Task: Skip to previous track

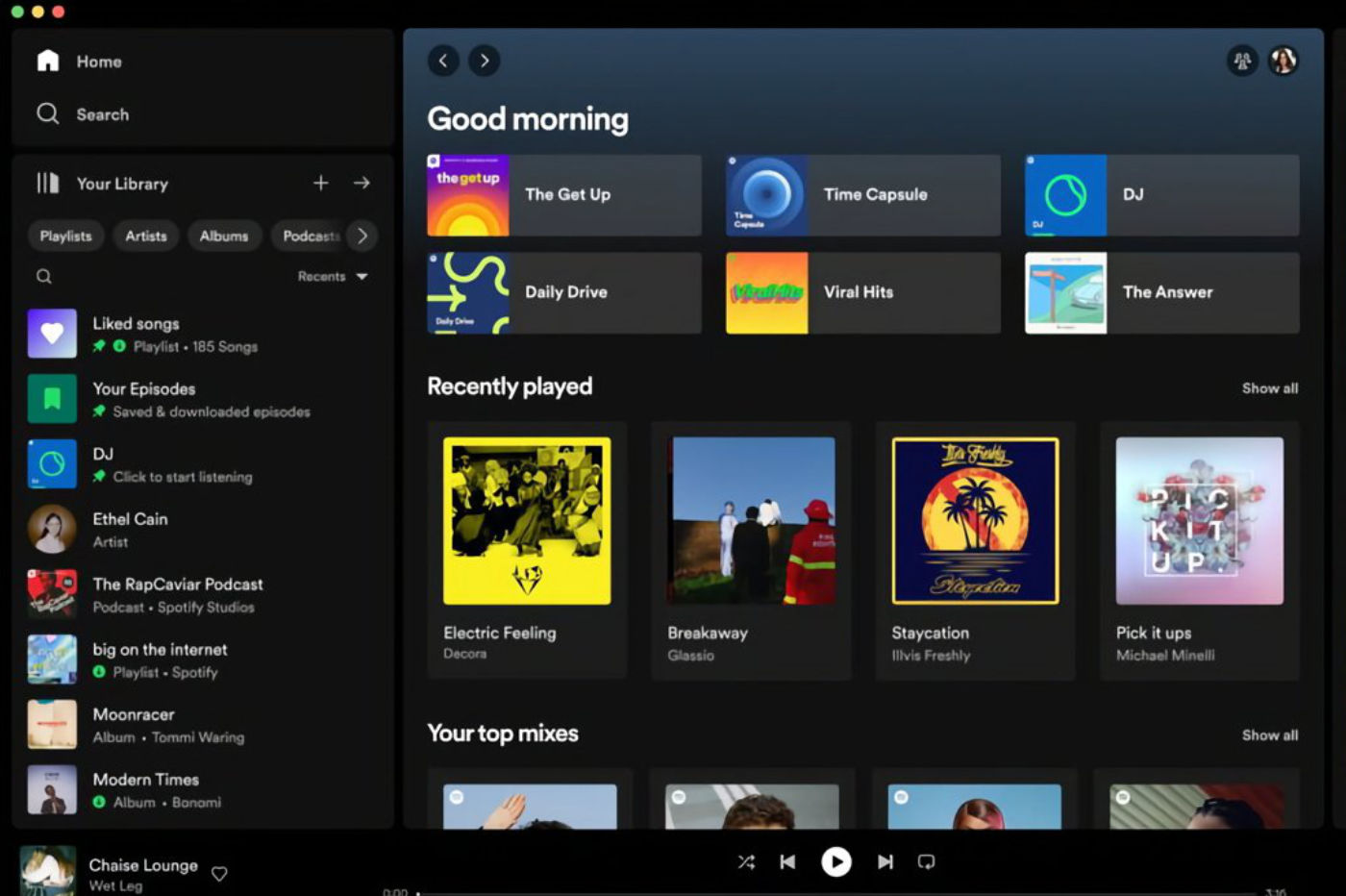Action: pyautogui.click(x=787, y=862)
